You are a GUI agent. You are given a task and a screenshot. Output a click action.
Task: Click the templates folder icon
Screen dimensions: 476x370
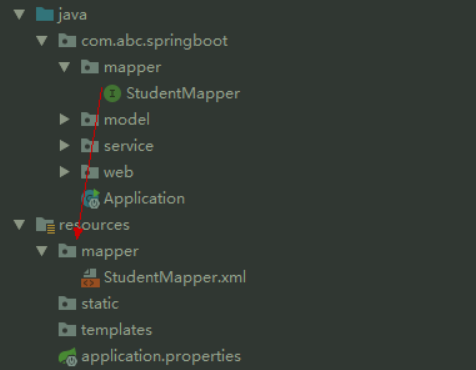(x=67, y=330)
